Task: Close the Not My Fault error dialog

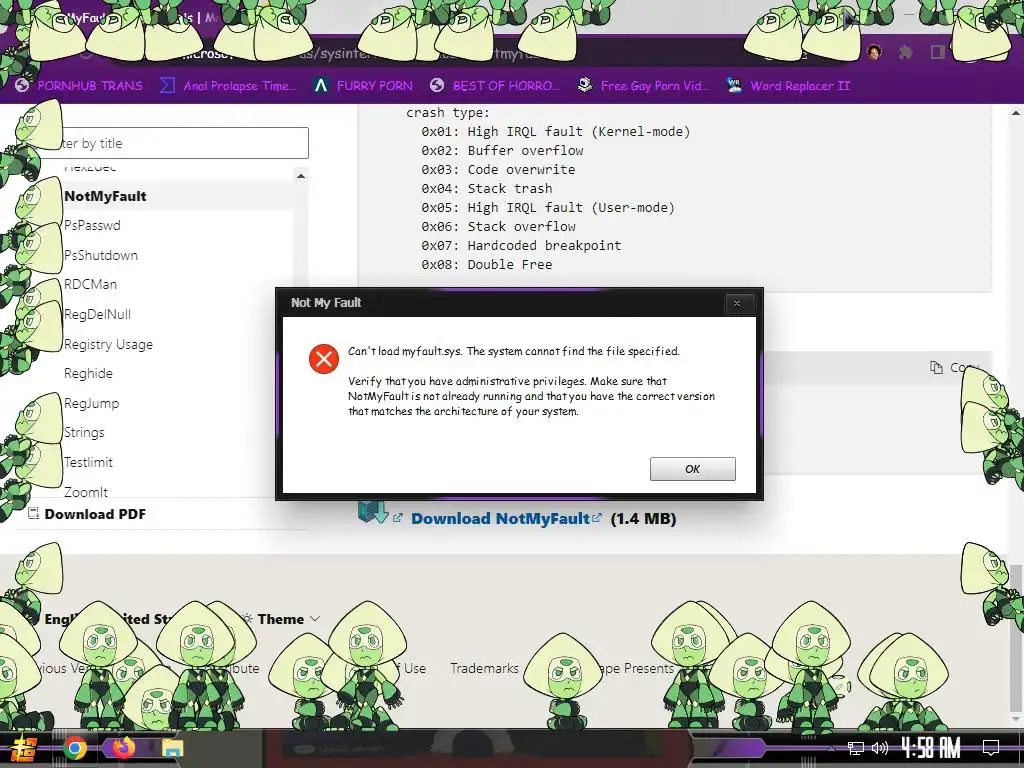Action: point(737,303)
